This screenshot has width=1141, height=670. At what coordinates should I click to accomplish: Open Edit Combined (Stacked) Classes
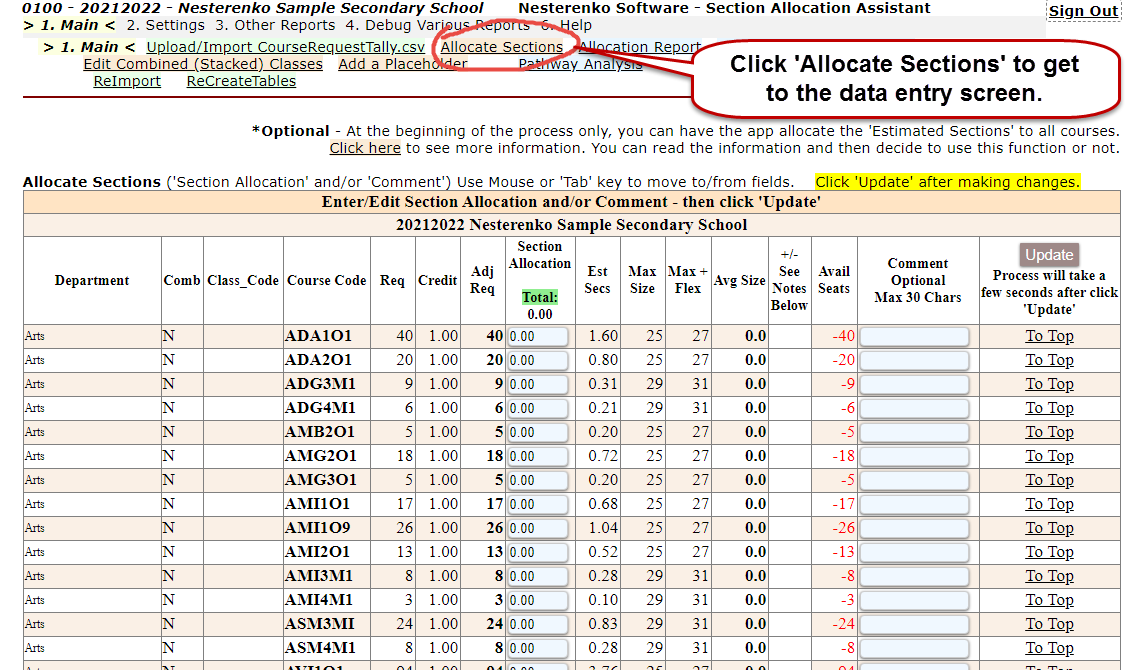coord(203,64)
